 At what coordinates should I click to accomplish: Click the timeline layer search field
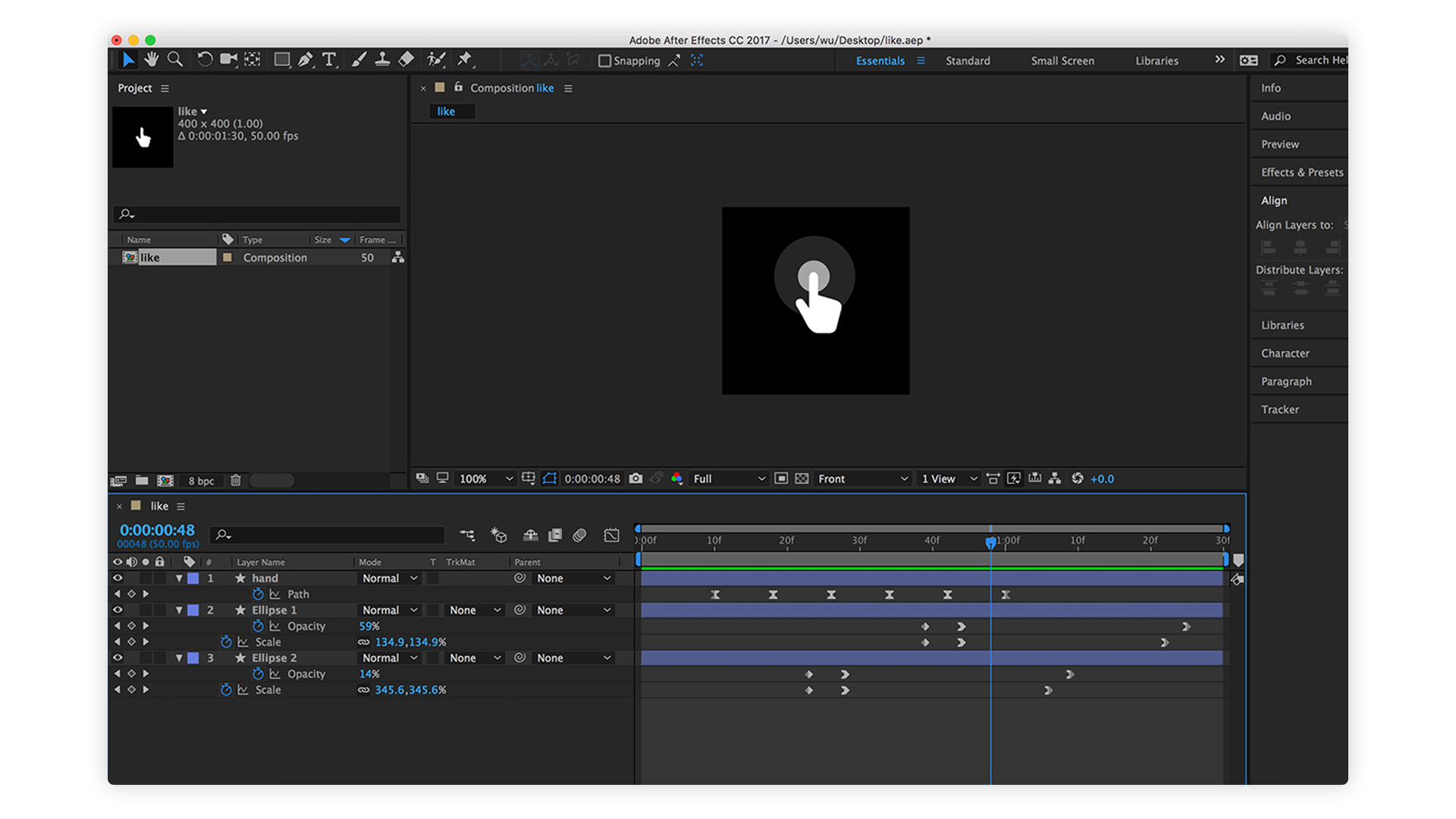pos(328,535)
